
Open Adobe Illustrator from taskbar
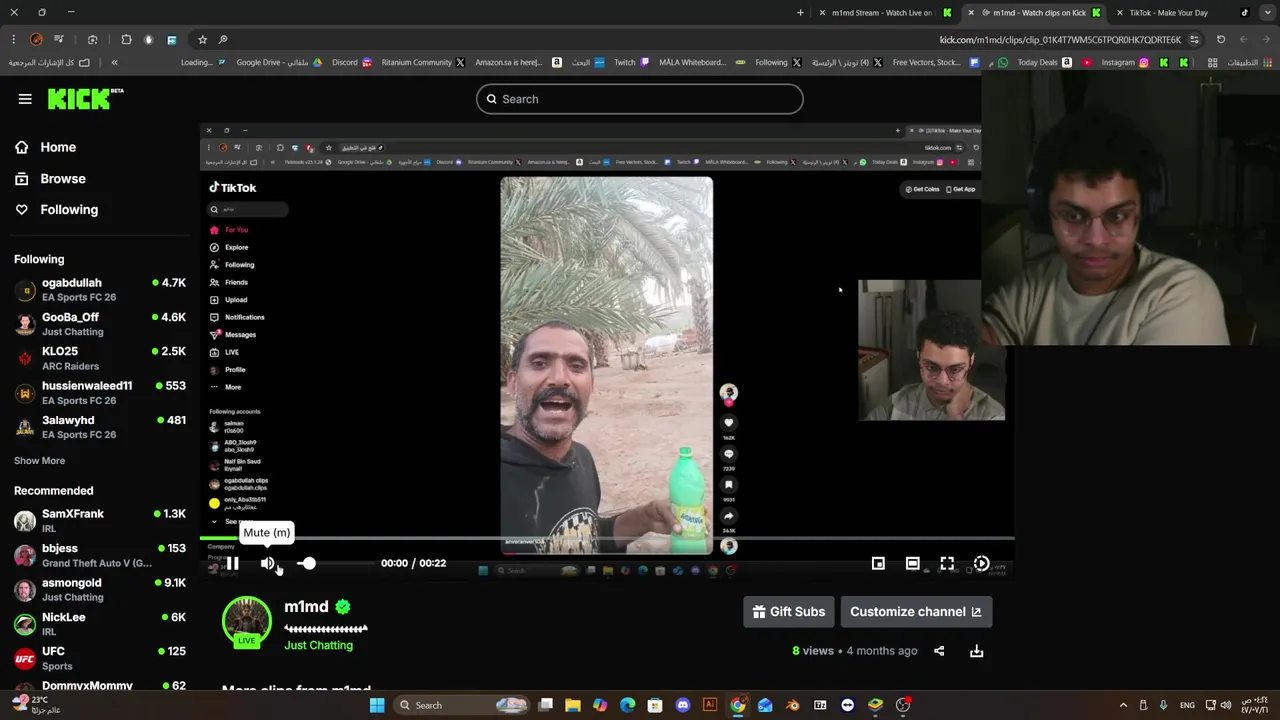pyautogui.click(x=710, y=705)
